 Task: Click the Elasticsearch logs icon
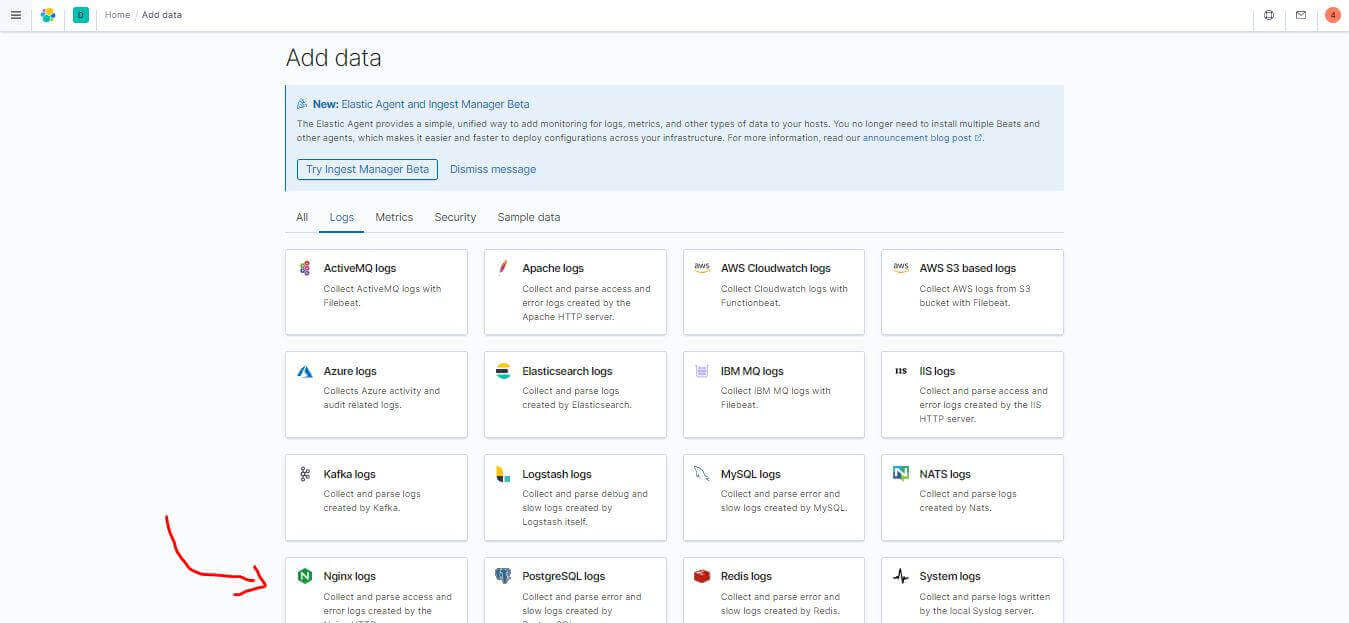point(503,371)
